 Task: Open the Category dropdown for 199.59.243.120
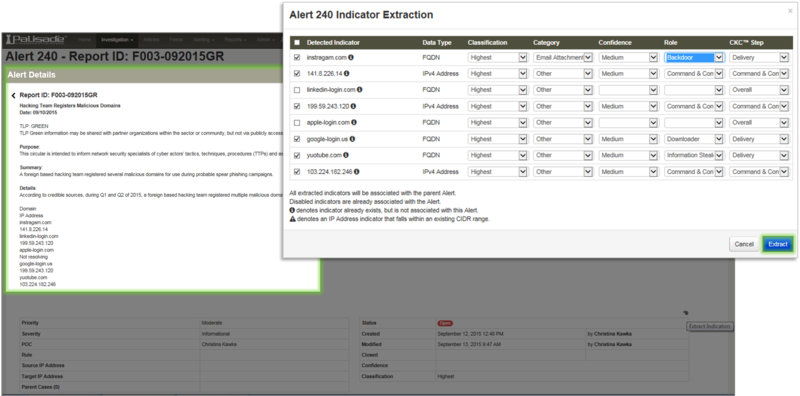pos(563,106)
